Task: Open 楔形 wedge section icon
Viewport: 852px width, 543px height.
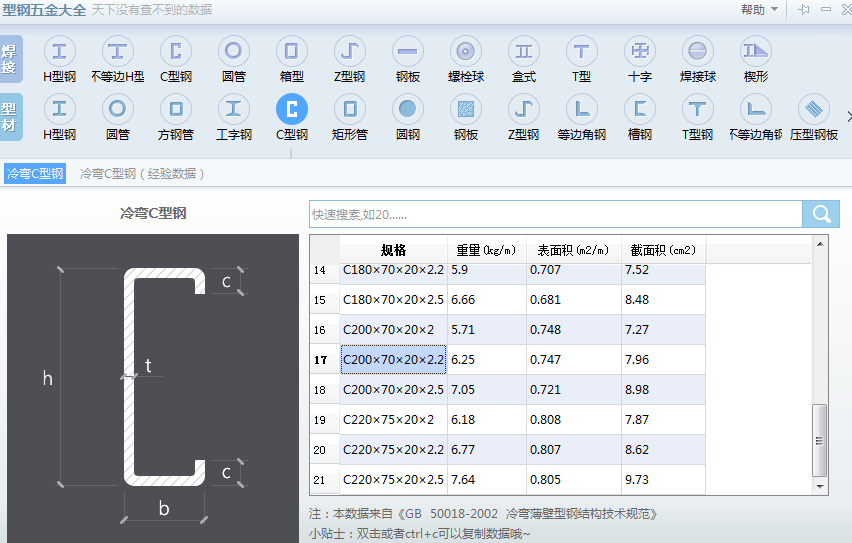Action: coord(756,52)
